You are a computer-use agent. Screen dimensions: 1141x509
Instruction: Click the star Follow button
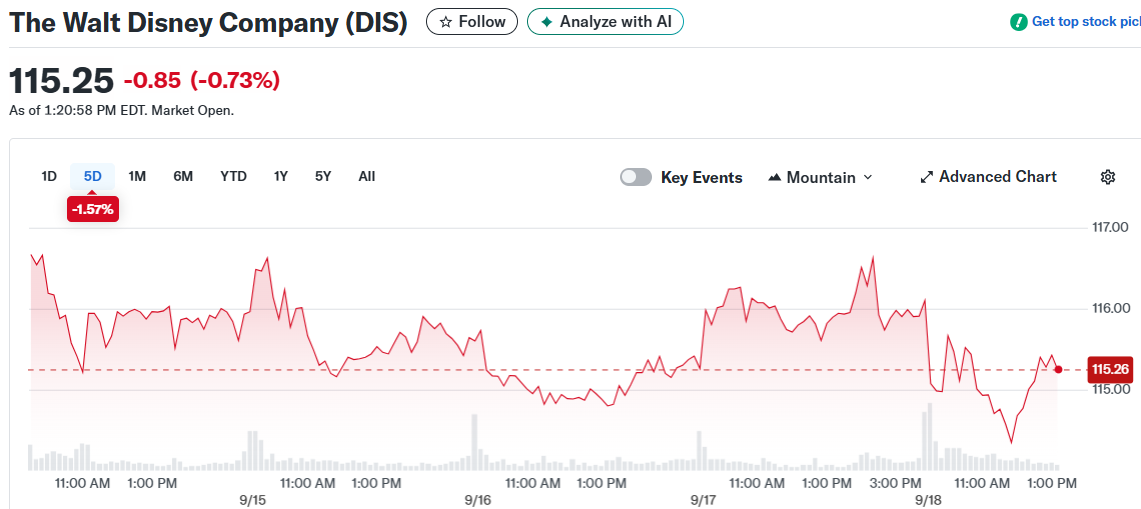(472, 22)
